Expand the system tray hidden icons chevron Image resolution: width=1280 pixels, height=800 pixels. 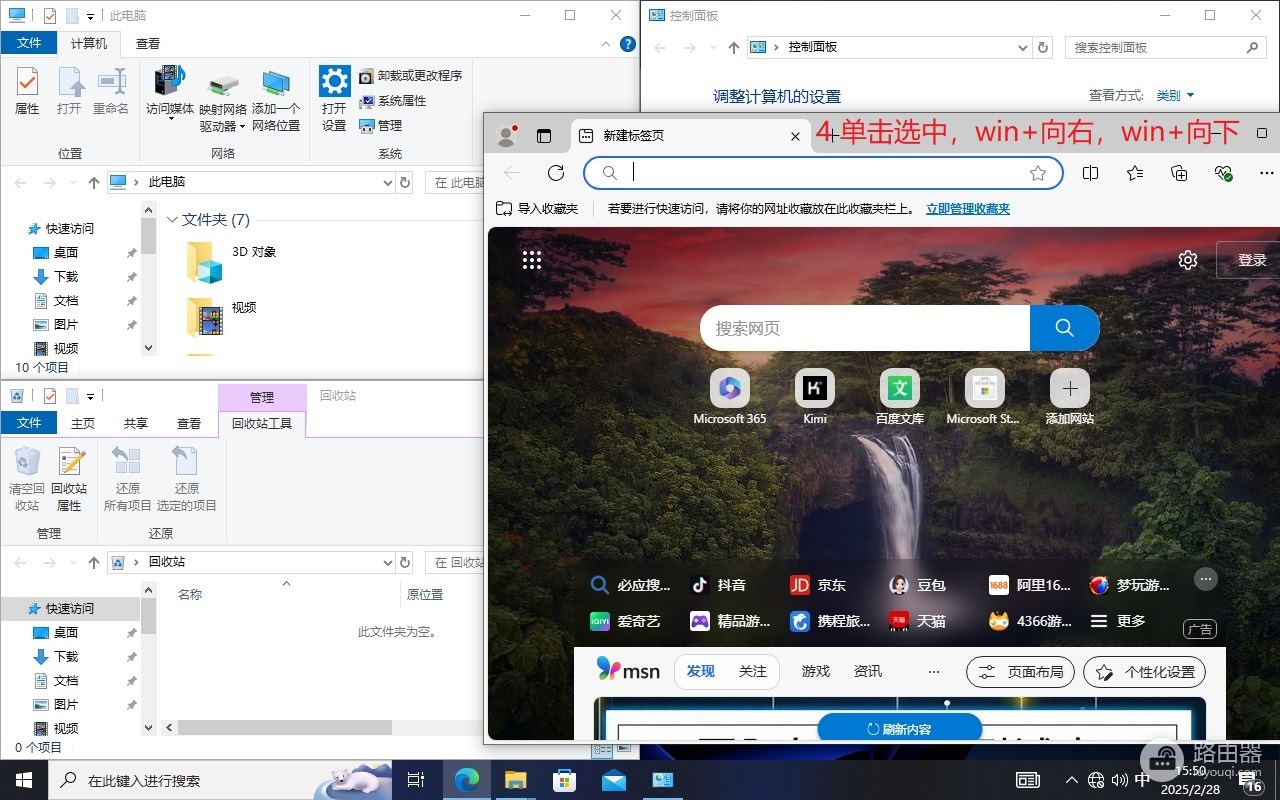click(x=1072, y=780)
